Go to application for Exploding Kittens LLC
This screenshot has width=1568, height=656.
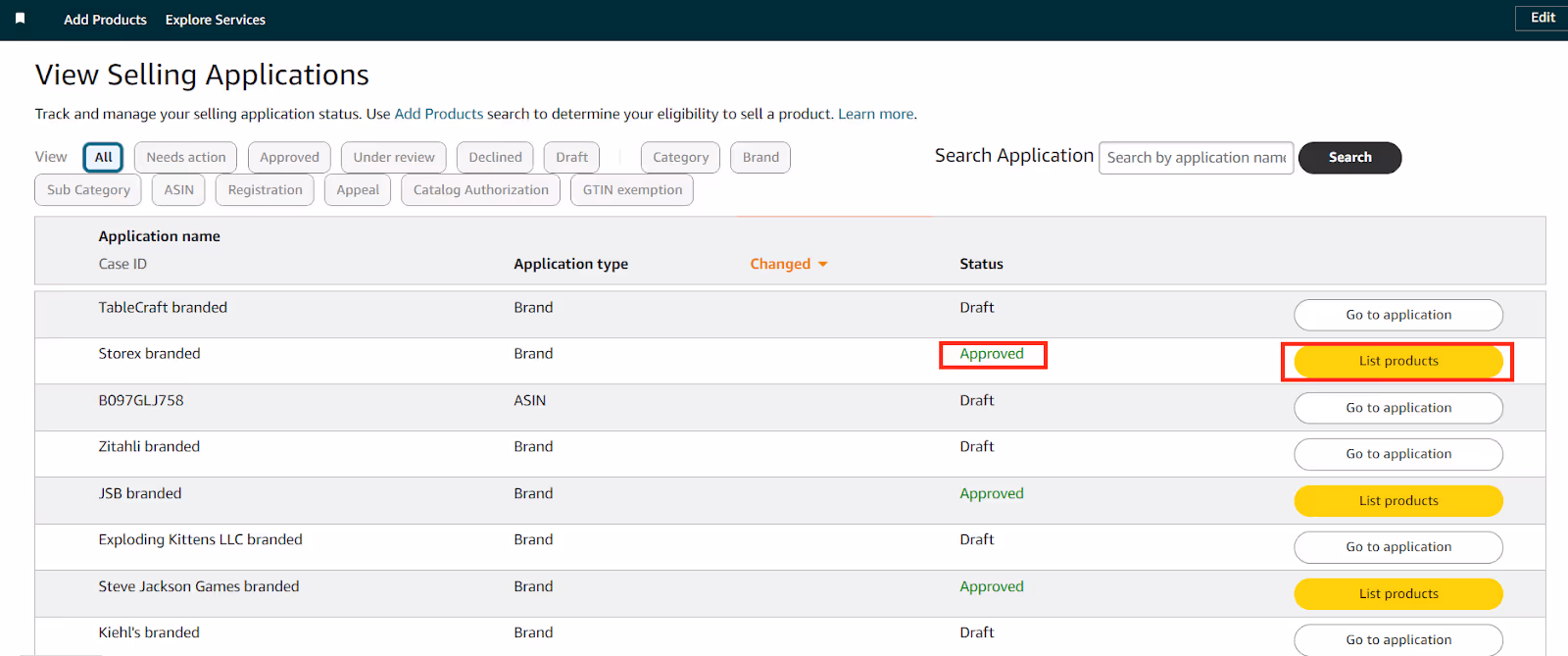1398,547
